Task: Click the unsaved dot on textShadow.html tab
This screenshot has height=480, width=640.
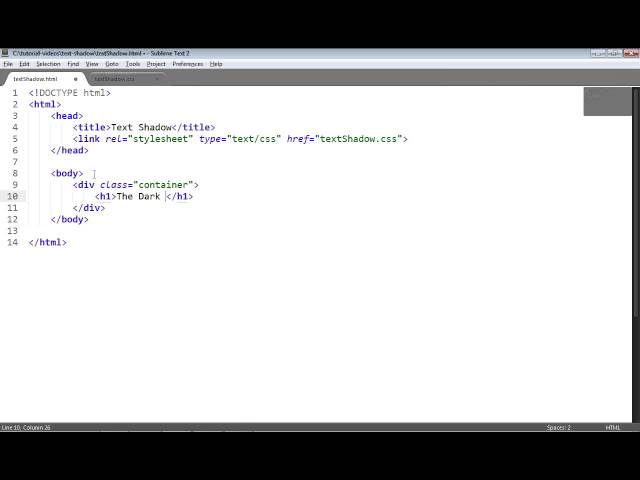Action: click(x=76, y=79)
